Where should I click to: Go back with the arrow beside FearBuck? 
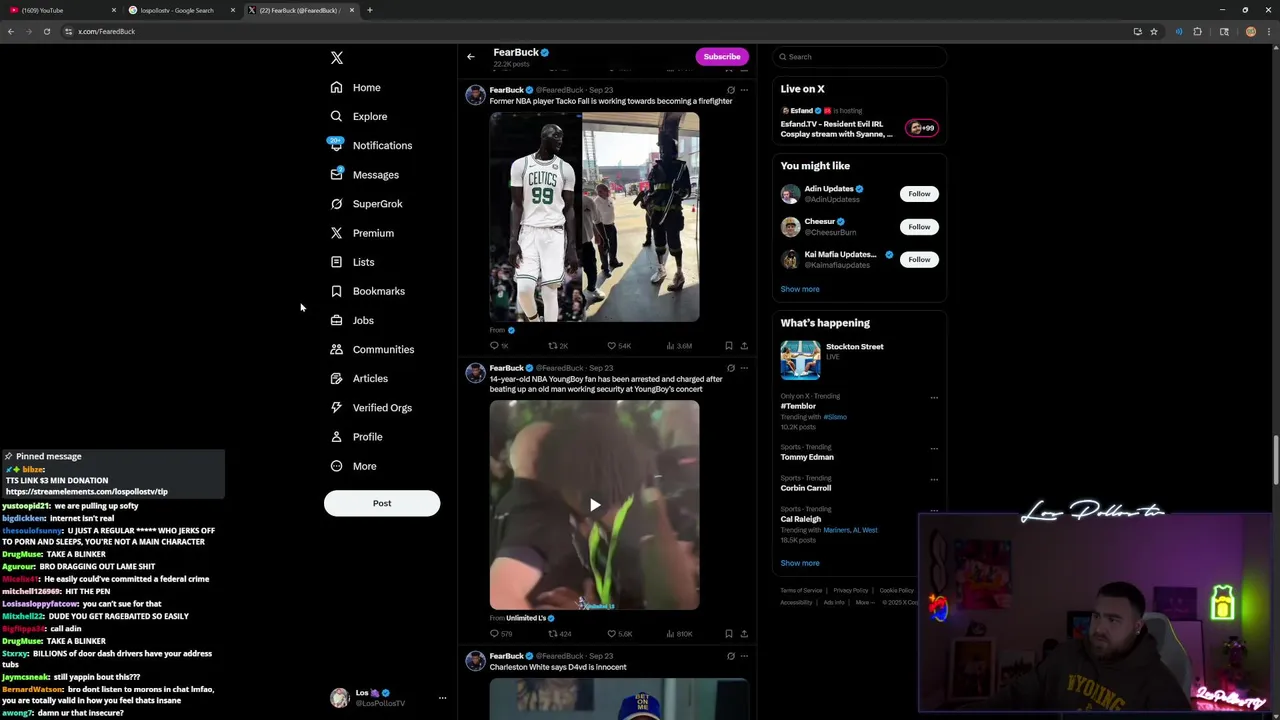(471, 57)
